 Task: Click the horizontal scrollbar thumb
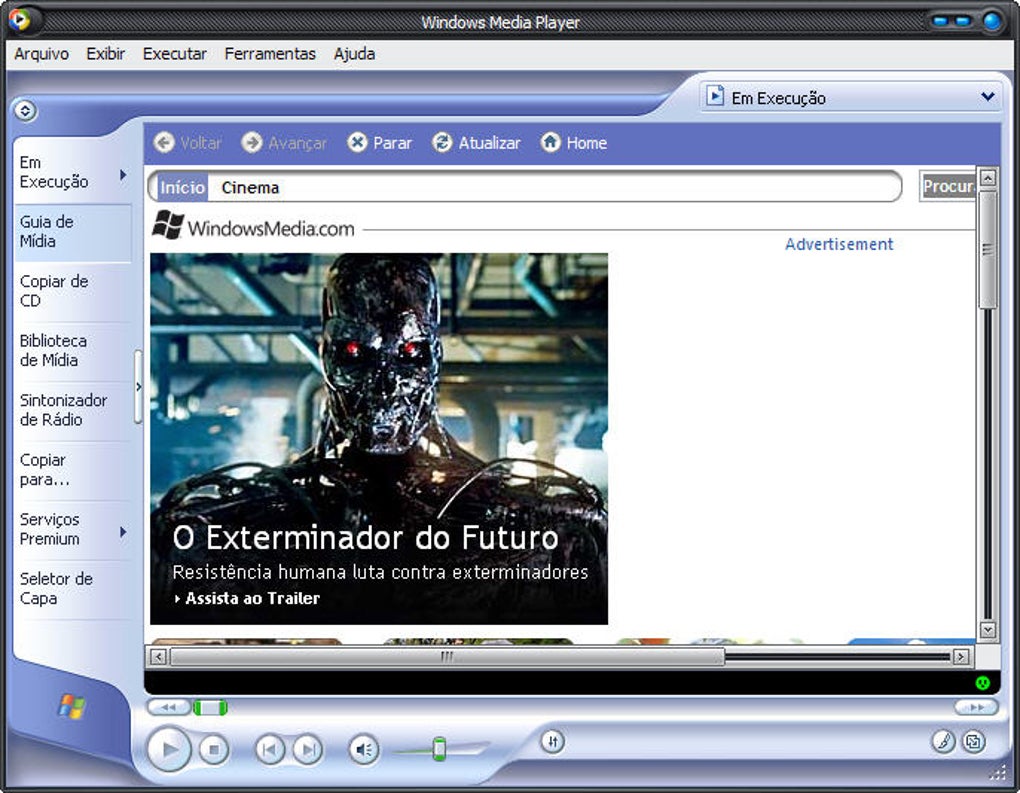(447, 656)
